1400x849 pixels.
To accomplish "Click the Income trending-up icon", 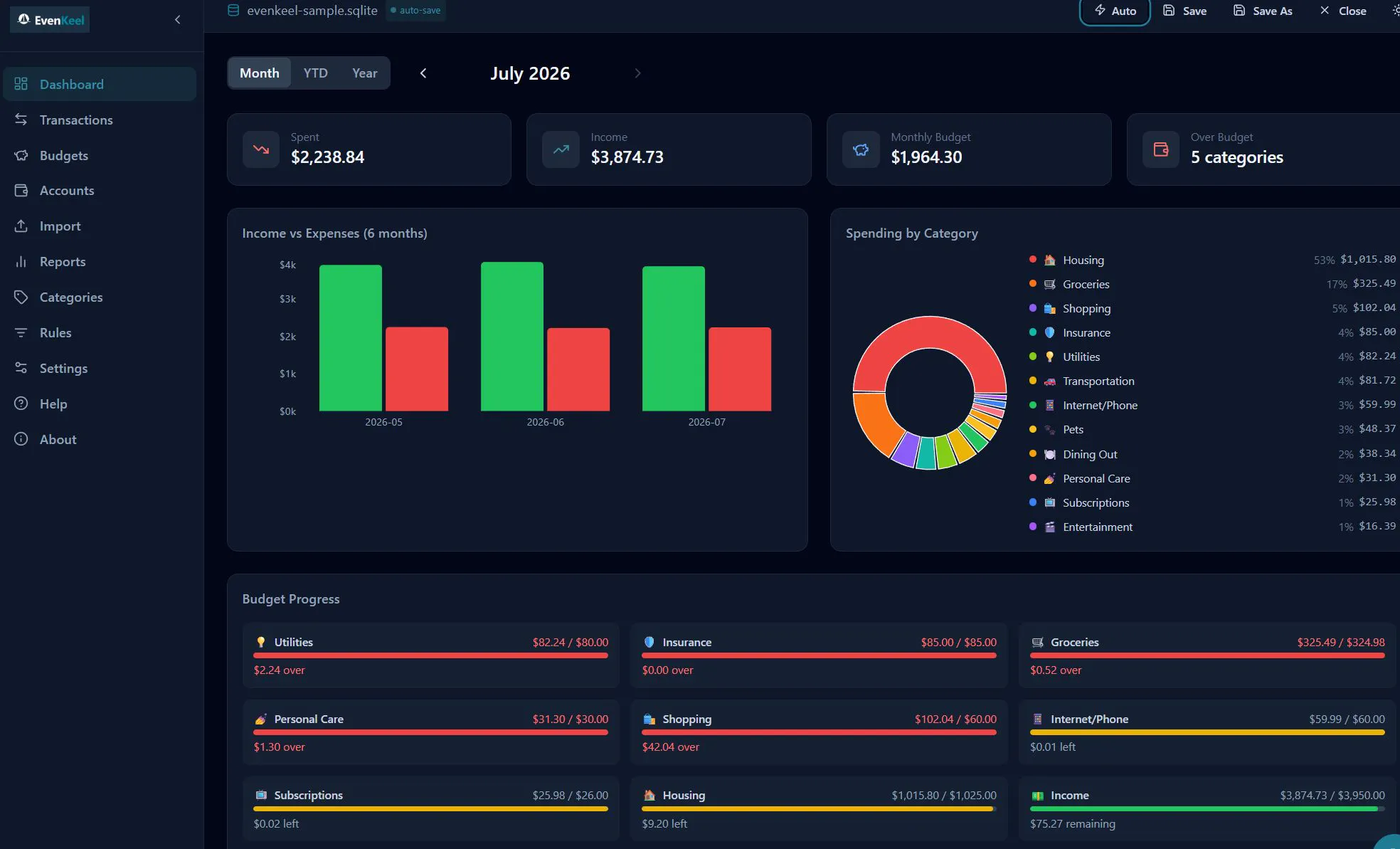I will point(561,149).
